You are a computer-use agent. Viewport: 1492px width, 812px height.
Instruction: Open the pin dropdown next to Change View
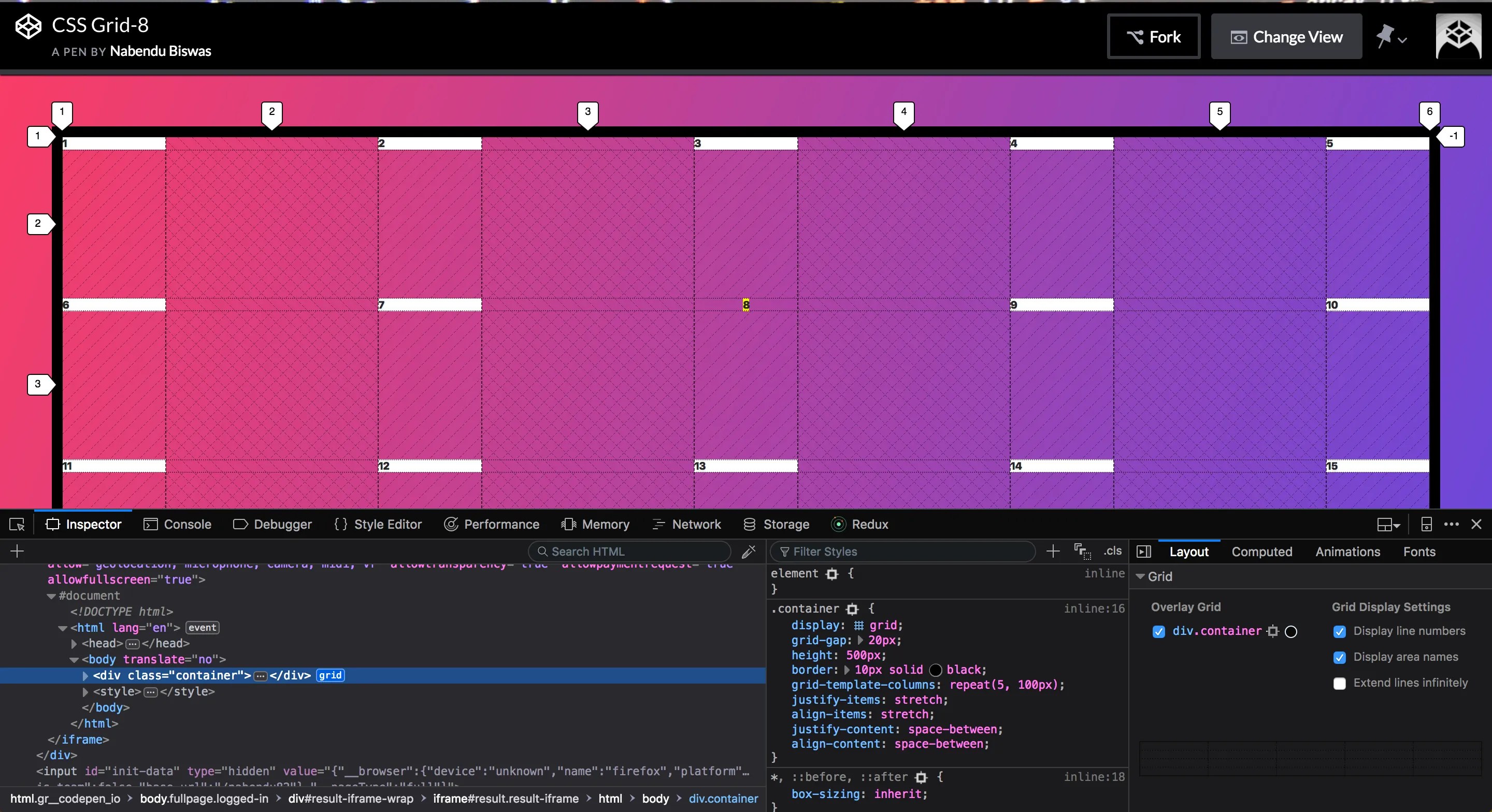pyautogui.click(x=1393, y=36)
